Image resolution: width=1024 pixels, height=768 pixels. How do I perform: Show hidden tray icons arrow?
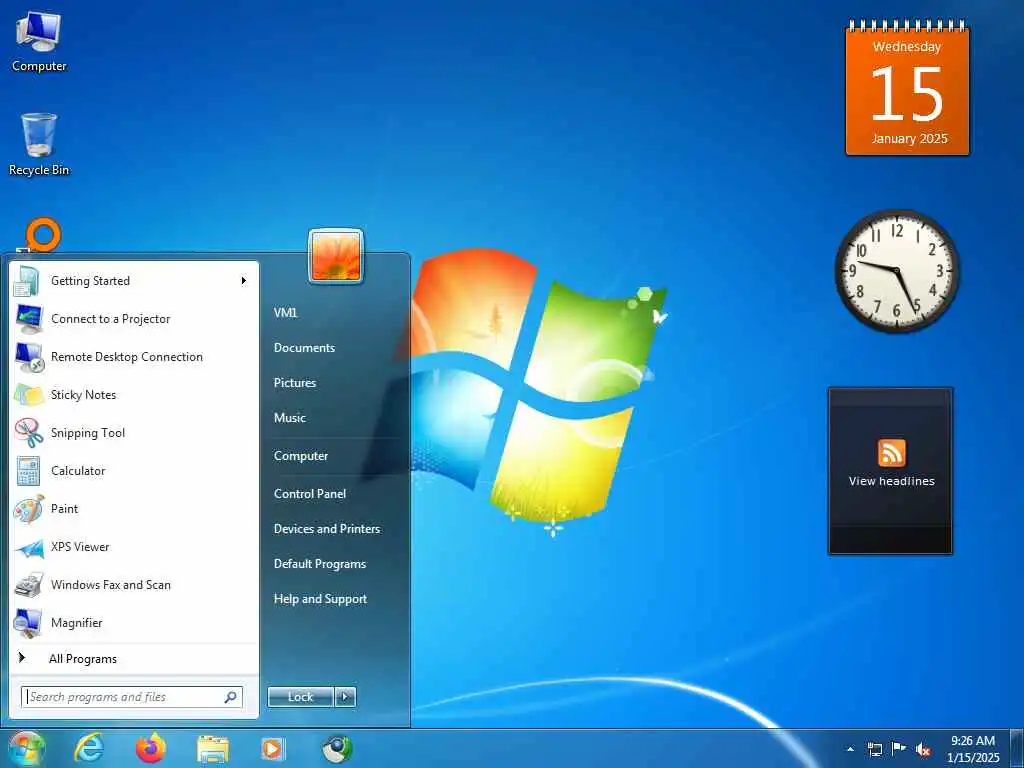coord(850,749)
